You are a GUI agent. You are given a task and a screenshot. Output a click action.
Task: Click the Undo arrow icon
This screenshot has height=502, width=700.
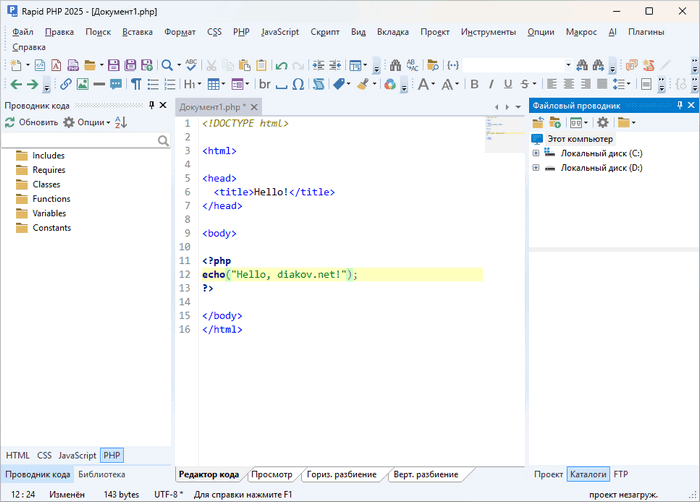point(282,65)
